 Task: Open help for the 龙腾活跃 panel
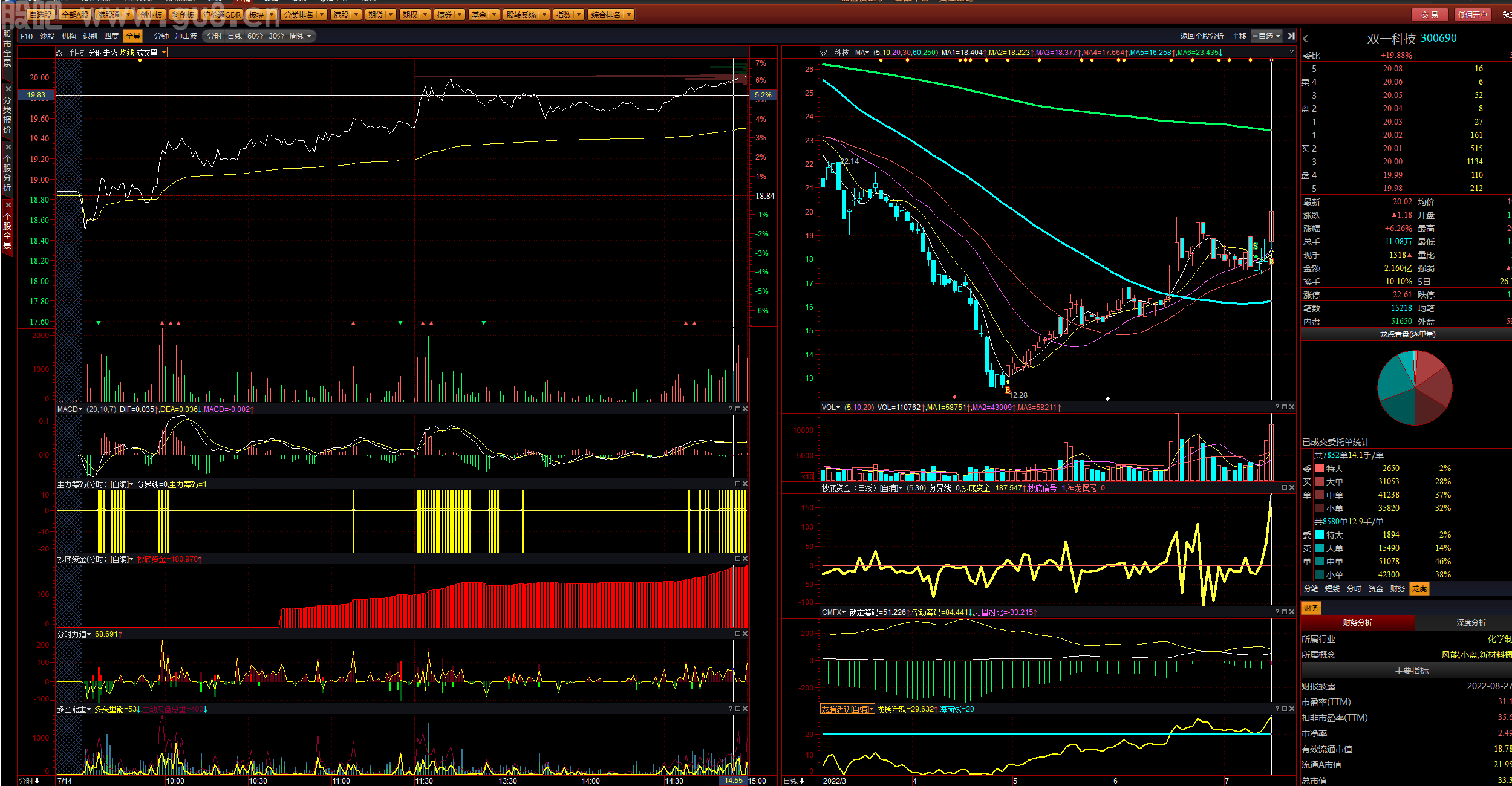pyautogui.click(x=1277, y=709)
